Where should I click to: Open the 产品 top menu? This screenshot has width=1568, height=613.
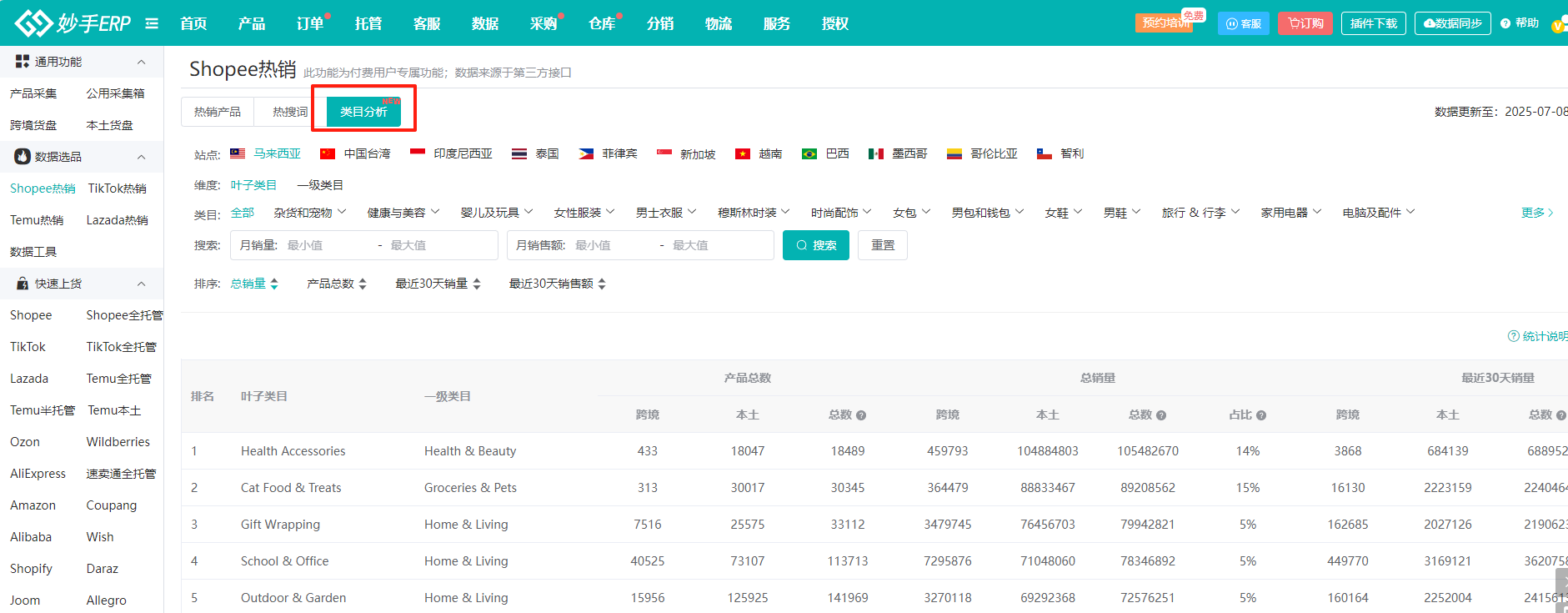point(252,23)
